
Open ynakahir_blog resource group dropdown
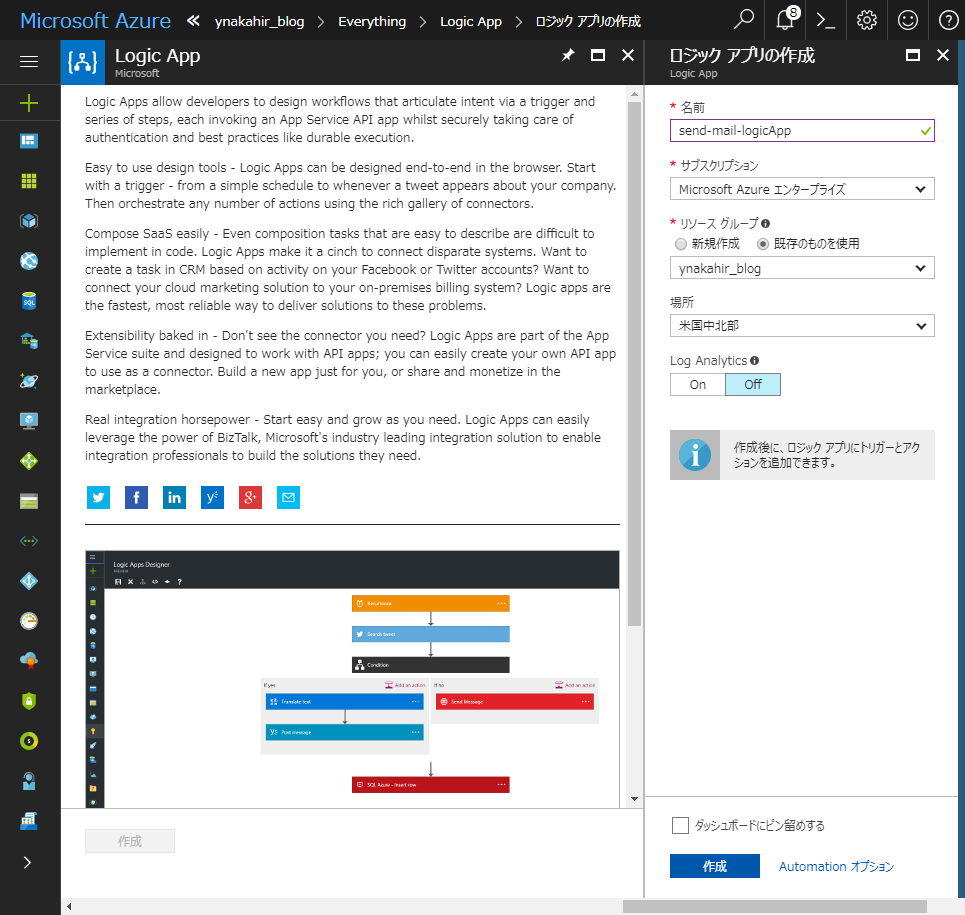coord(802,268)
